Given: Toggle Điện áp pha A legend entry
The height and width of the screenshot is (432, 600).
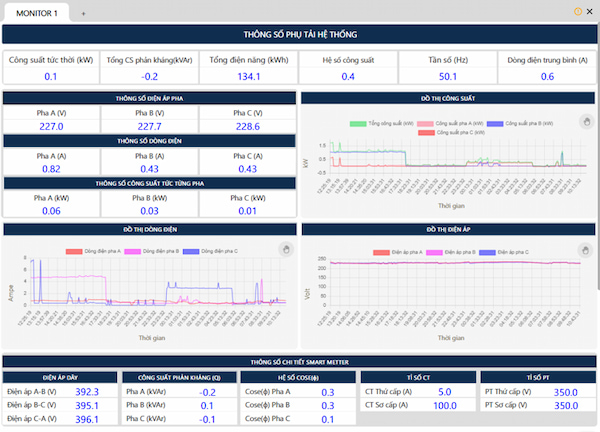Looking at the screenshot, I should pos(398,253).
